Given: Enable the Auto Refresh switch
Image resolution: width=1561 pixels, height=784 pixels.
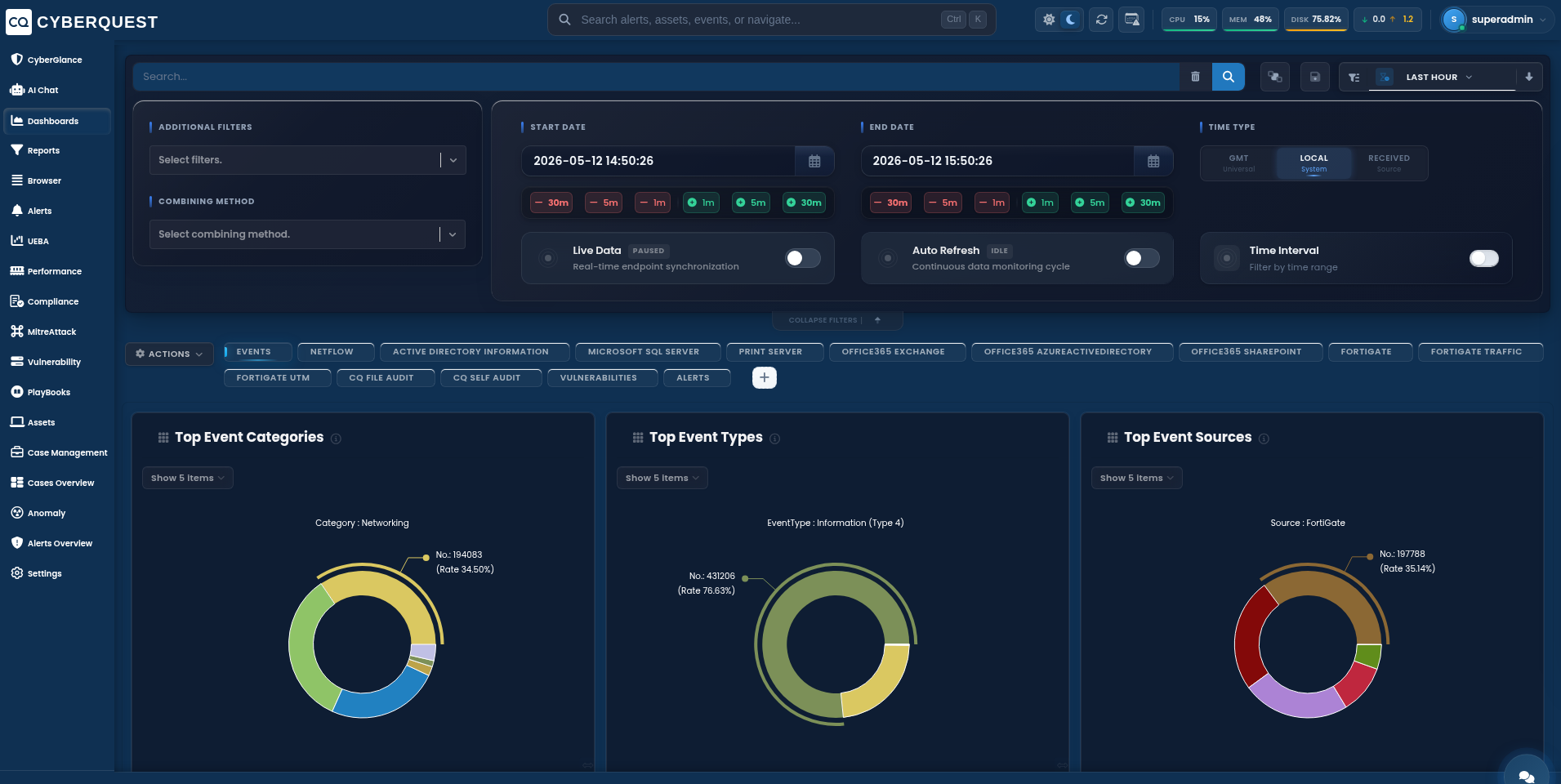Looking at the screenshot, I should coord(1141,258).
